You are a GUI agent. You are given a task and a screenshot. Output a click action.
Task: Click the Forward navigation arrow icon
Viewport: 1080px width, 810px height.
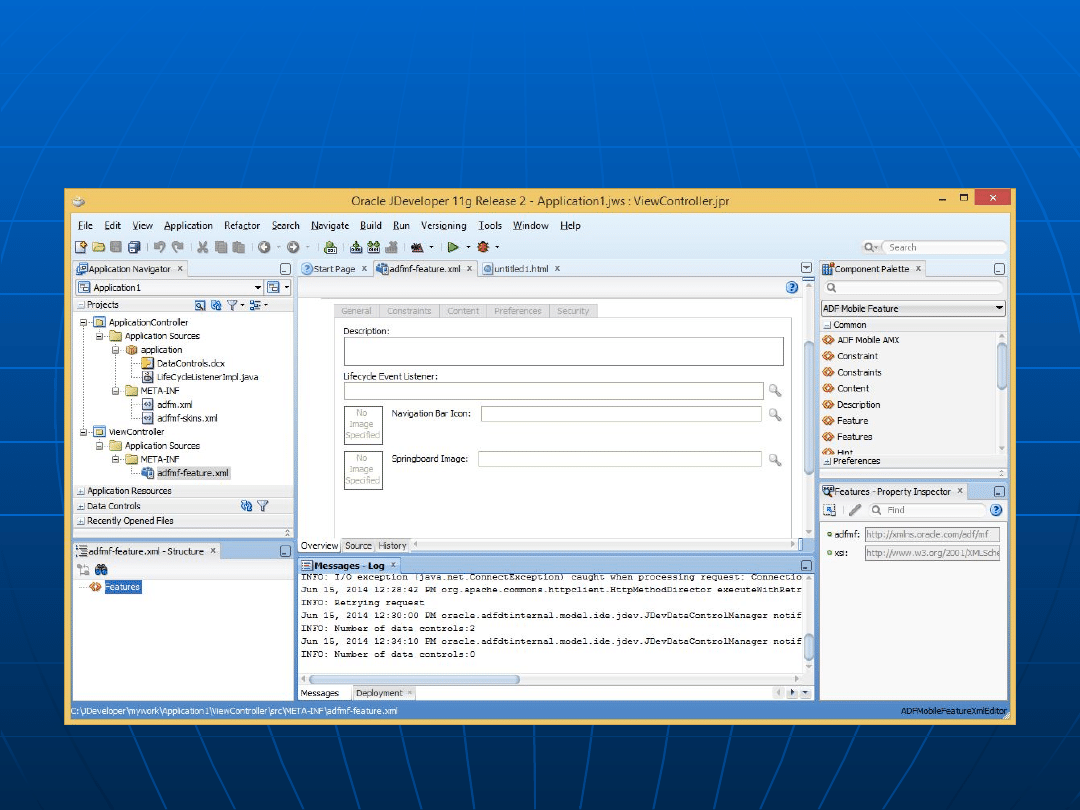tap(293, 247)
